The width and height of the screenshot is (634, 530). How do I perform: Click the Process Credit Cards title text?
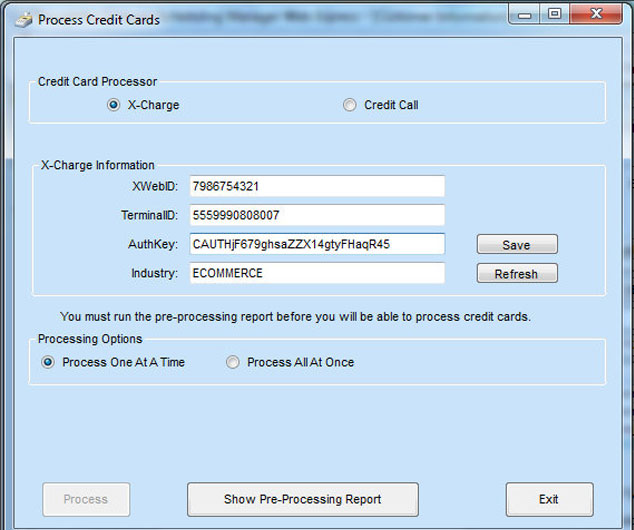(x=99, y=20)
